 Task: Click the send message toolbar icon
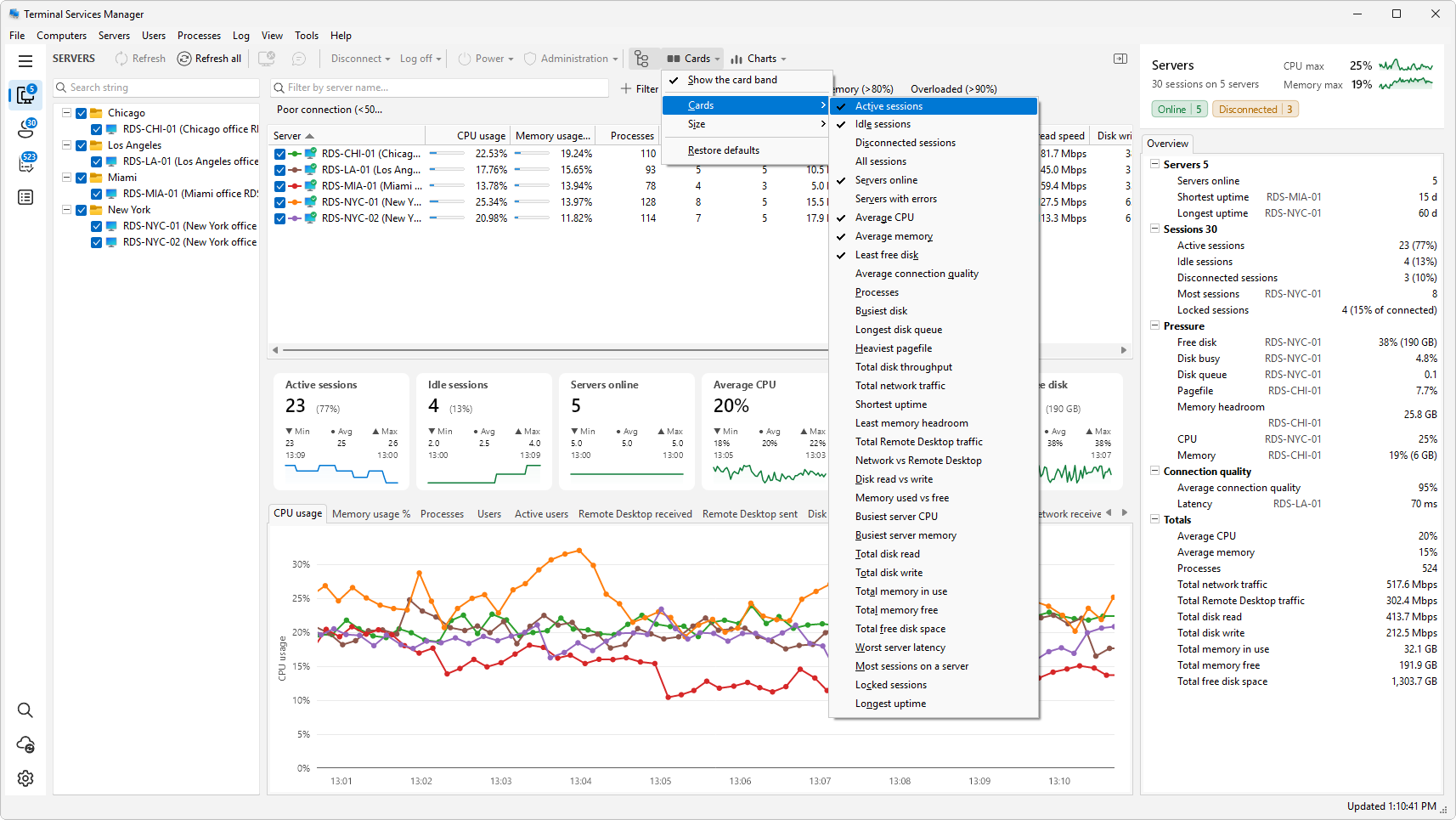click(x=299, y=59)
